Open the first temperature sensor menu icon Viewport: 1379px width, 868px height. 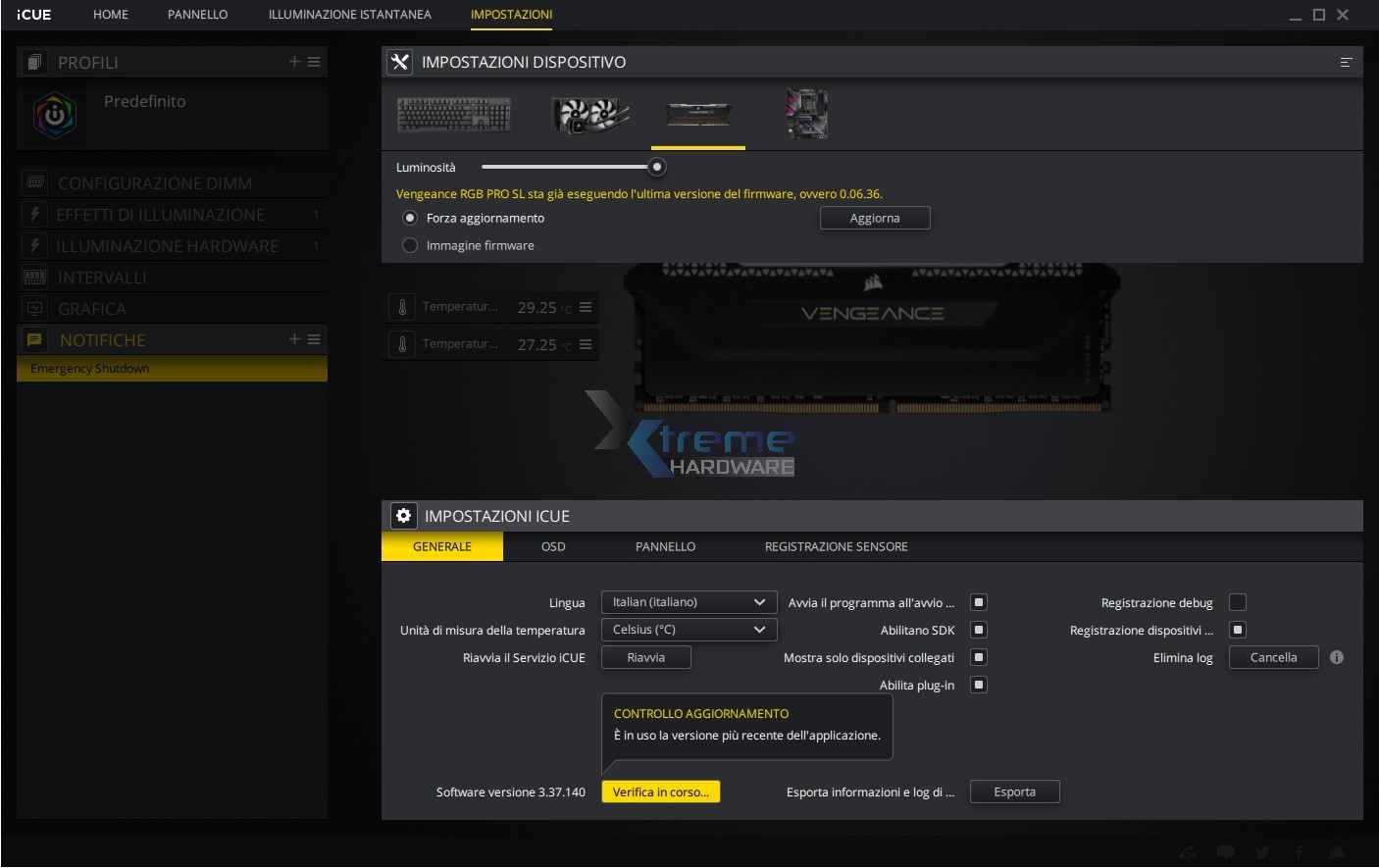click(x=586, y=307)
